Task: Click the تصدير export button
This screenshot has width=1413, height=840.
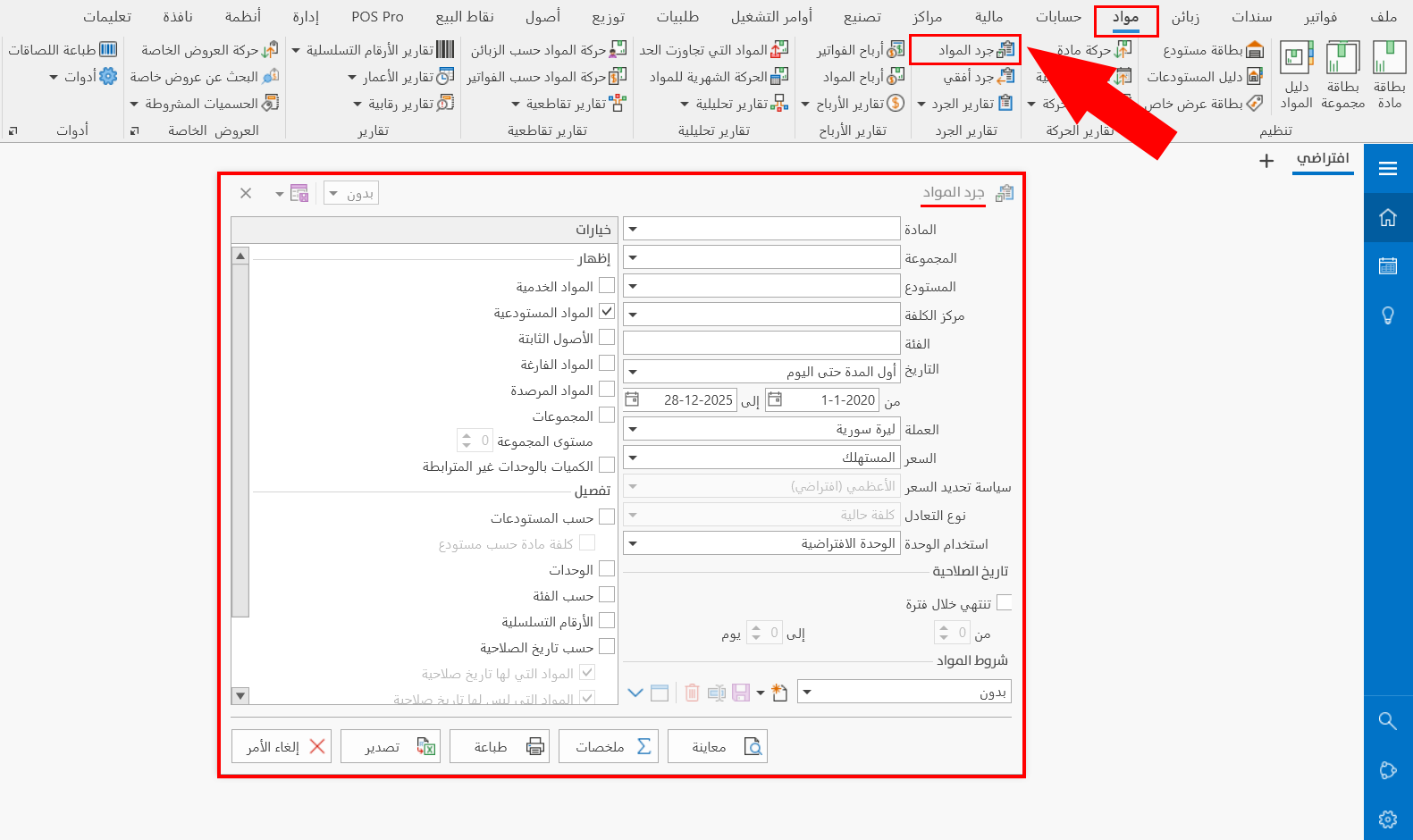Action: (x=390, y=746)
